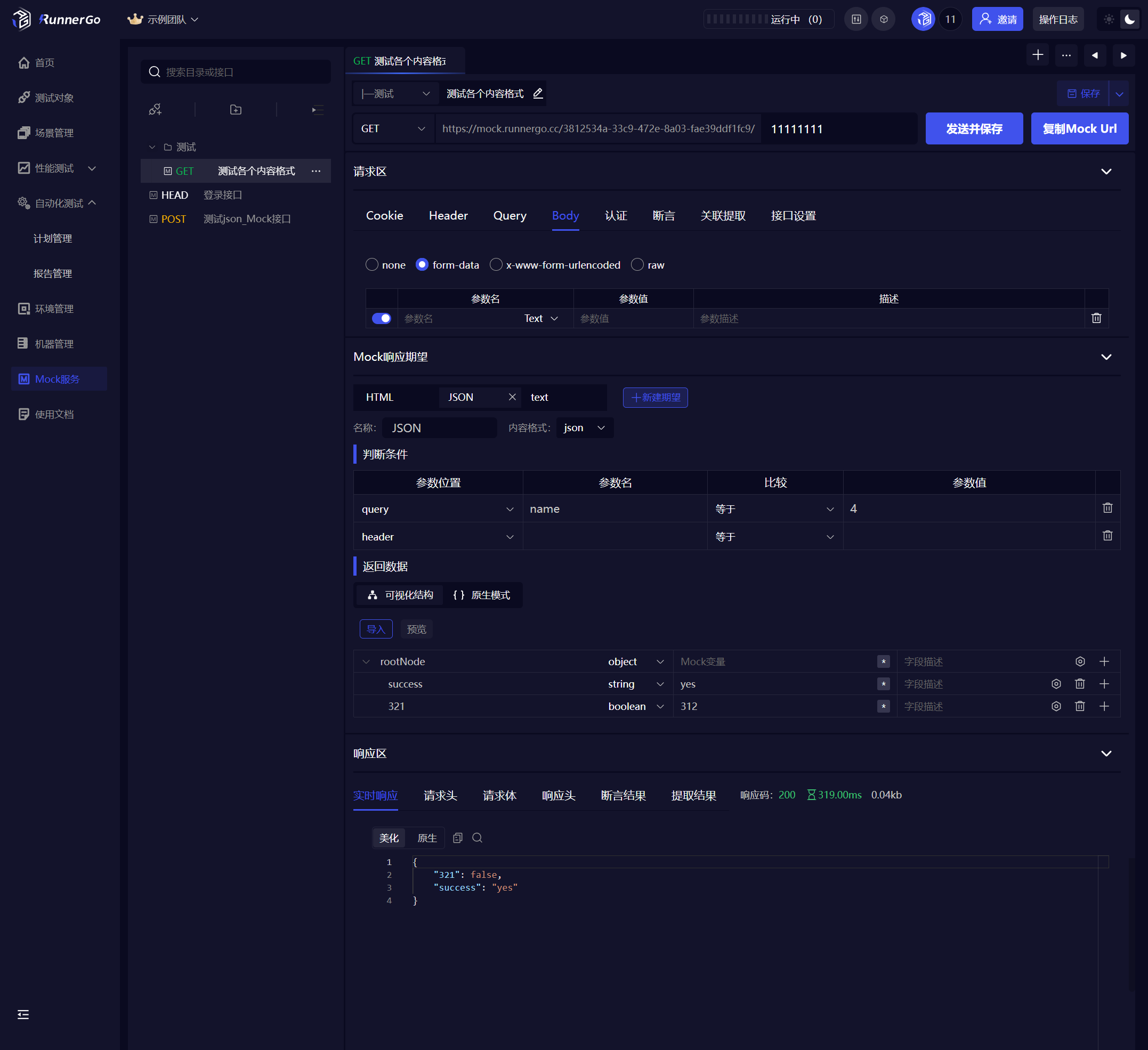Click the new folder icon in the directory panel
This screenshot has width=1148, height=1050.
(x=236, y=109)
